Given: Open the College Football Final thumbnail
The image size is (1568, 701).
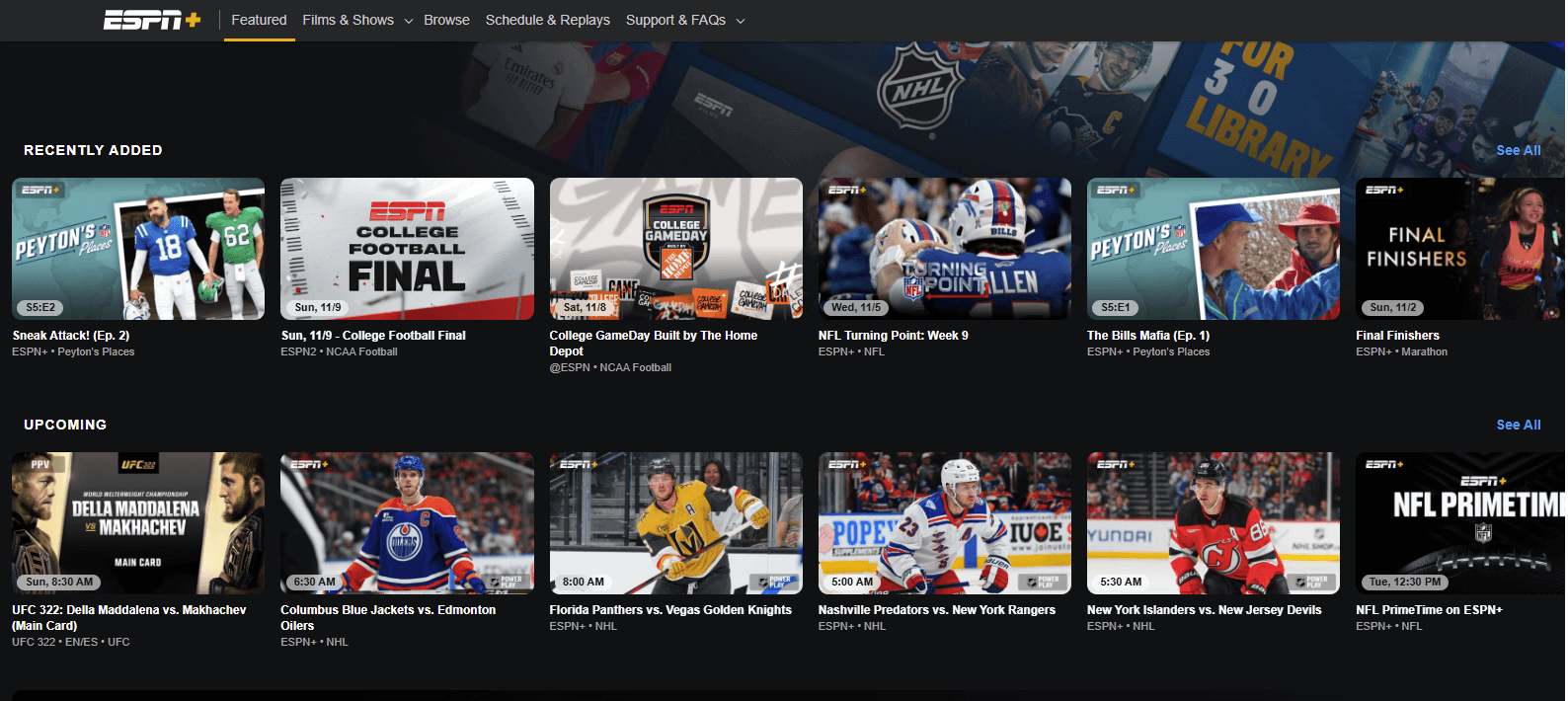Looking at the screenshot, I should click(x=407, y=249).
